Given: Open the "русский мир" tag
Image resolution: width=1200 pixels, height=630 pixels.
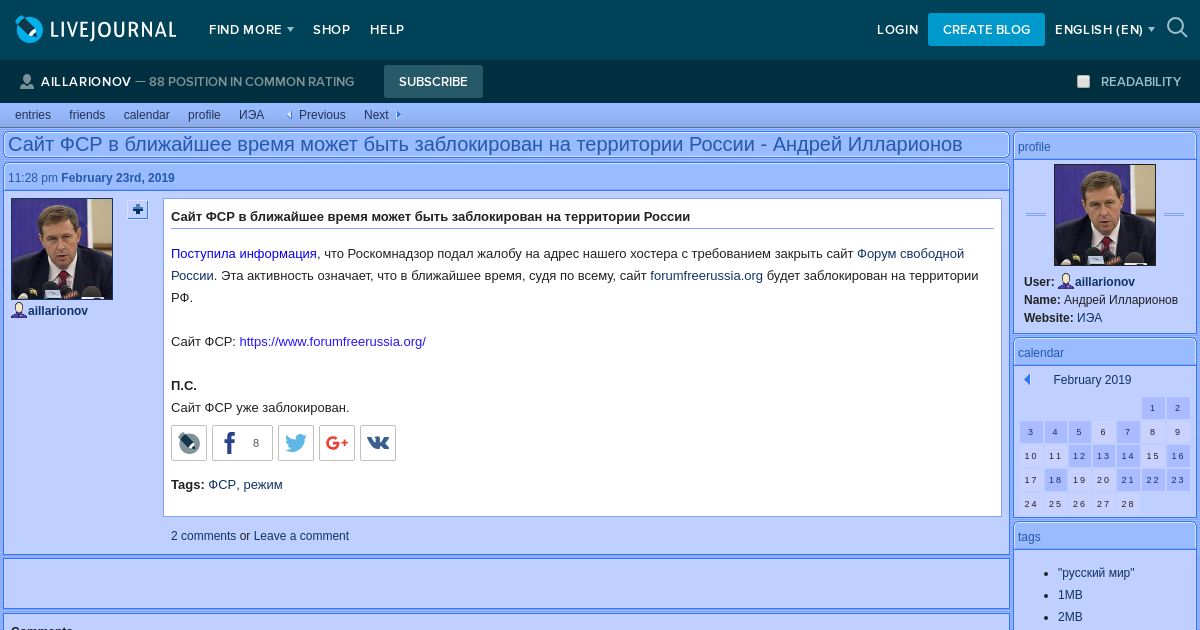Looking at the screenshot, I should point(1096,573).
